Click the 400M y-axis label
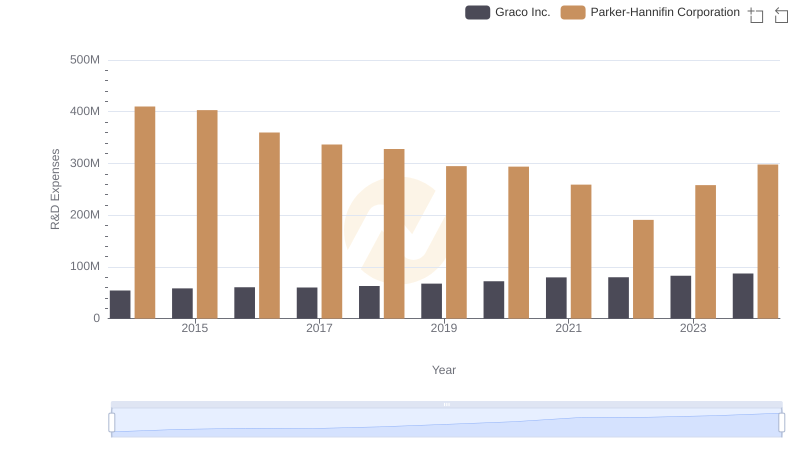This screenshot has height=461, width=800. 85,111
